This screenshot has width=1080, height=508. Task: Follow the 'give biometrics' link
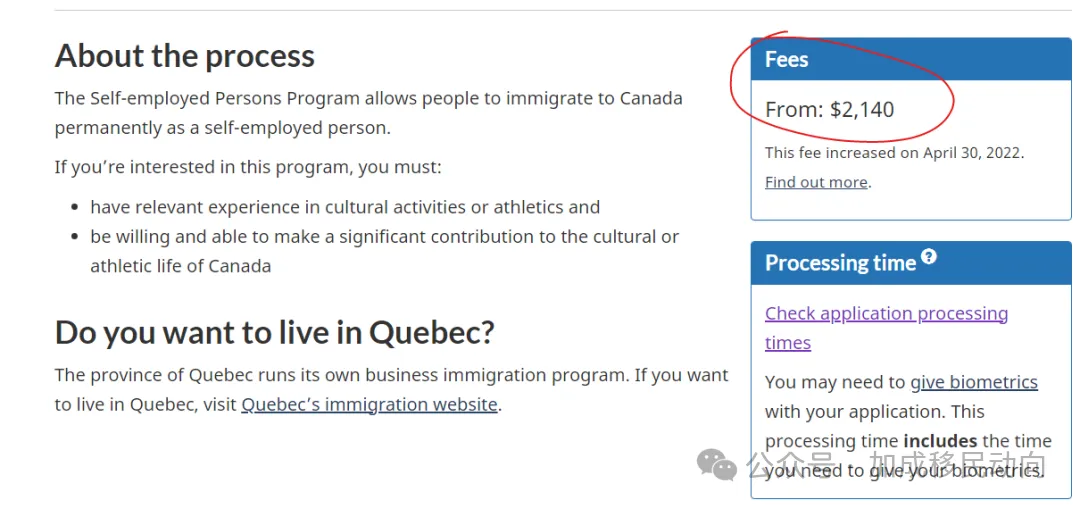[973, 382]
